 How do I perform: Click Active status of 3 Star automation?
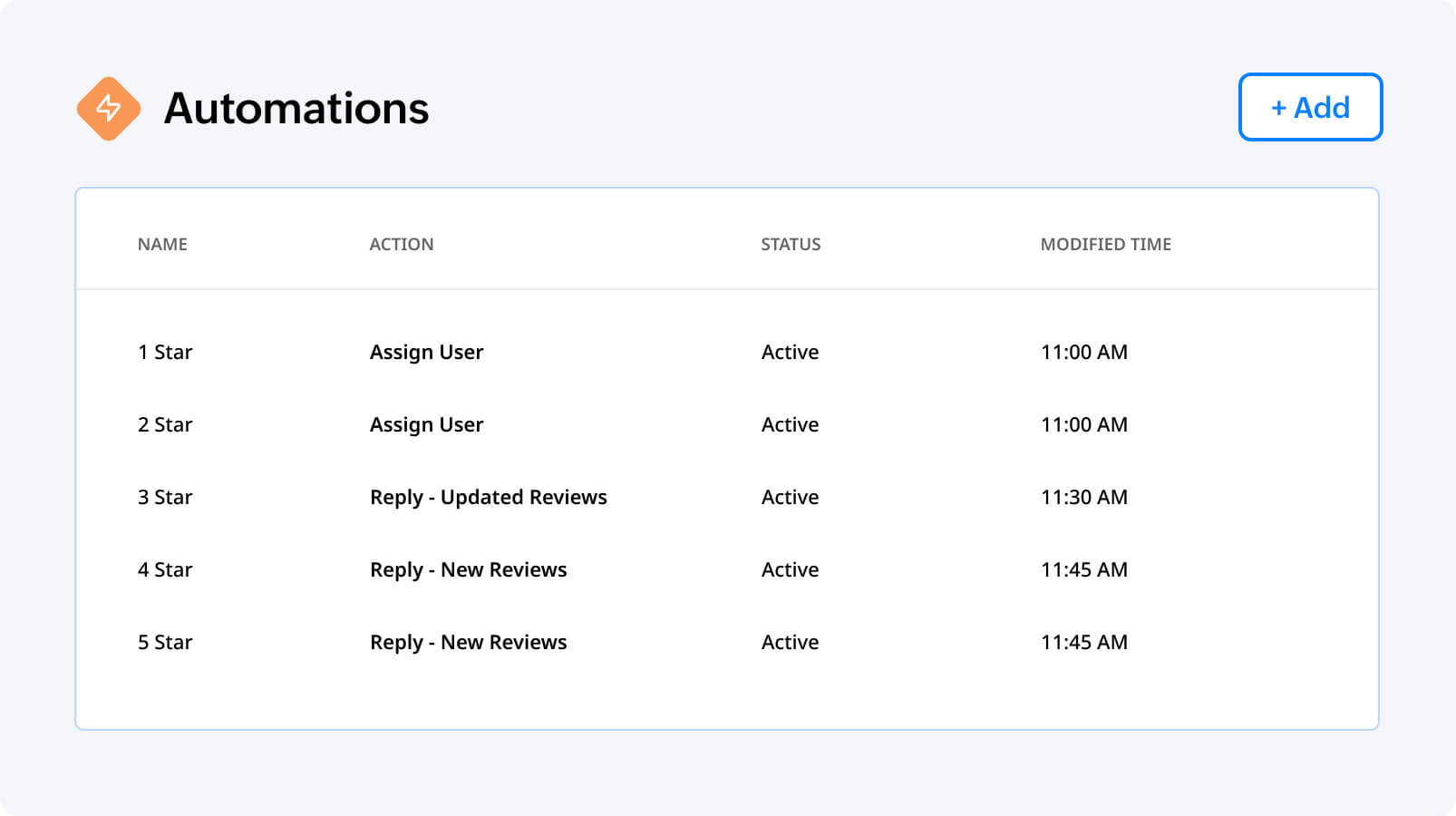pyautogui.click(x=790, y=497)
